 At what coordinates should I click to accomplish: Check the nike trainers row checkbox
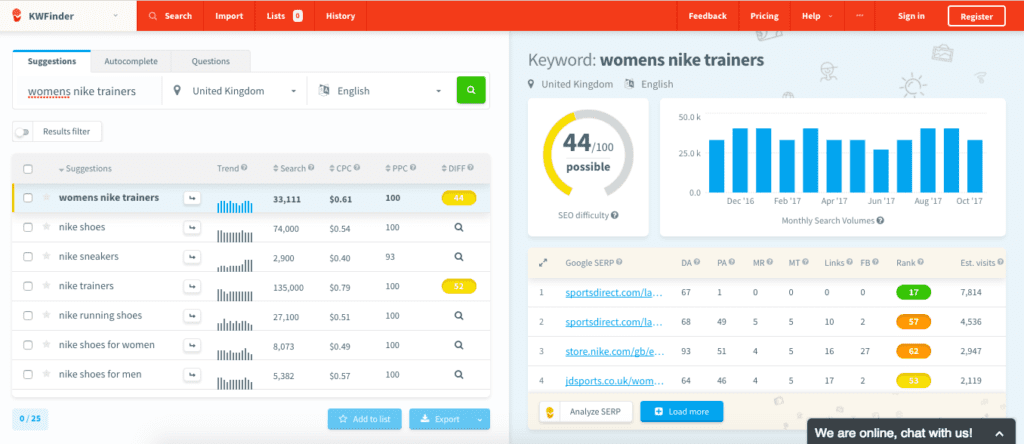[28, 286]
